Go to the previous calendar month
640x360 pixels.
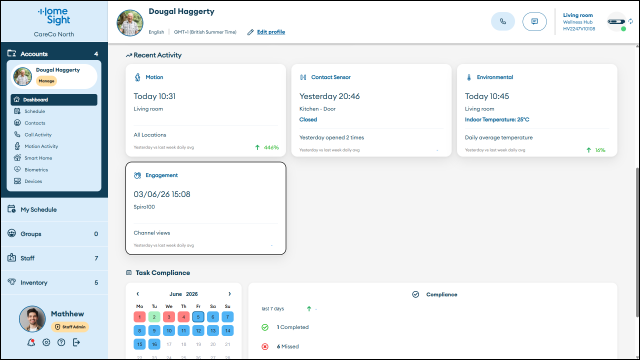click(138, 294)
